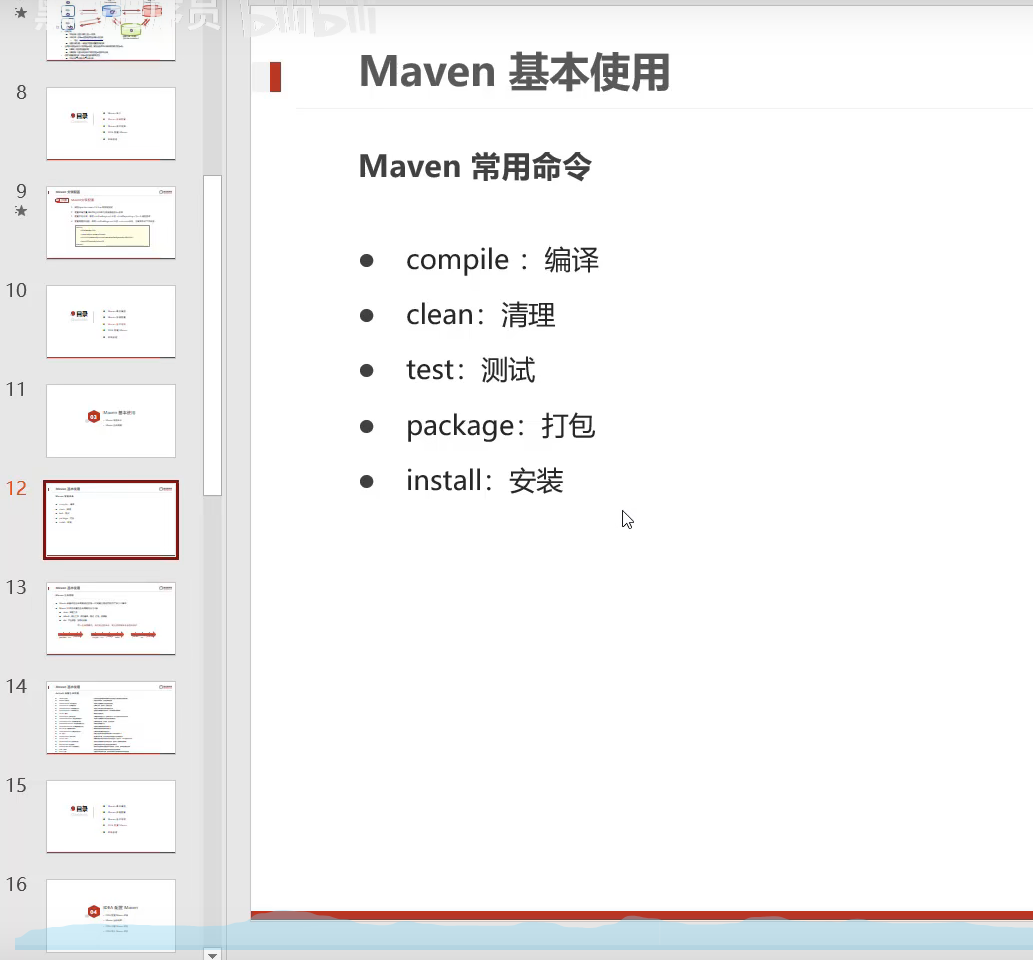The height and width of the screenshot is (960, 1033).
Task: Click the animation star under slide 9
Action: [21, 211]
